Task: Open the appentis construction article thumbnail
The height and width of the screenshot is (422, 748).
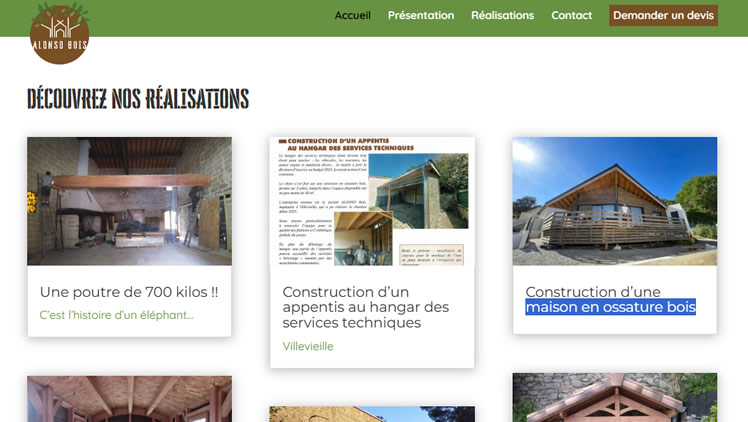Action: (372, 201)
